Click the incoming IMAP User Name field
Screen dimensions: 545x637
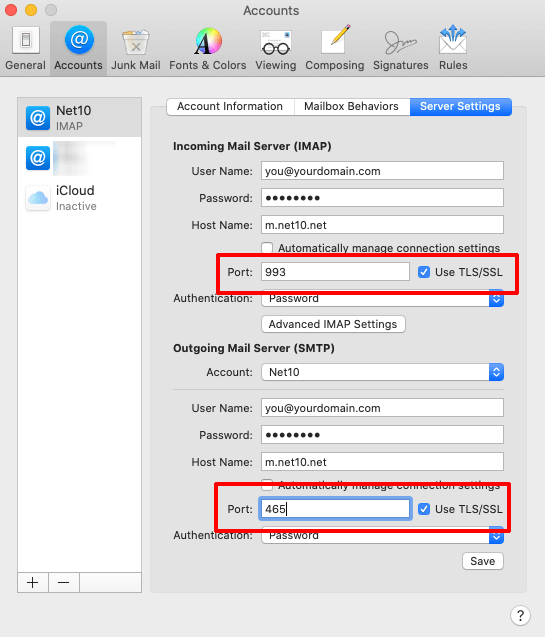coord(382,171)
